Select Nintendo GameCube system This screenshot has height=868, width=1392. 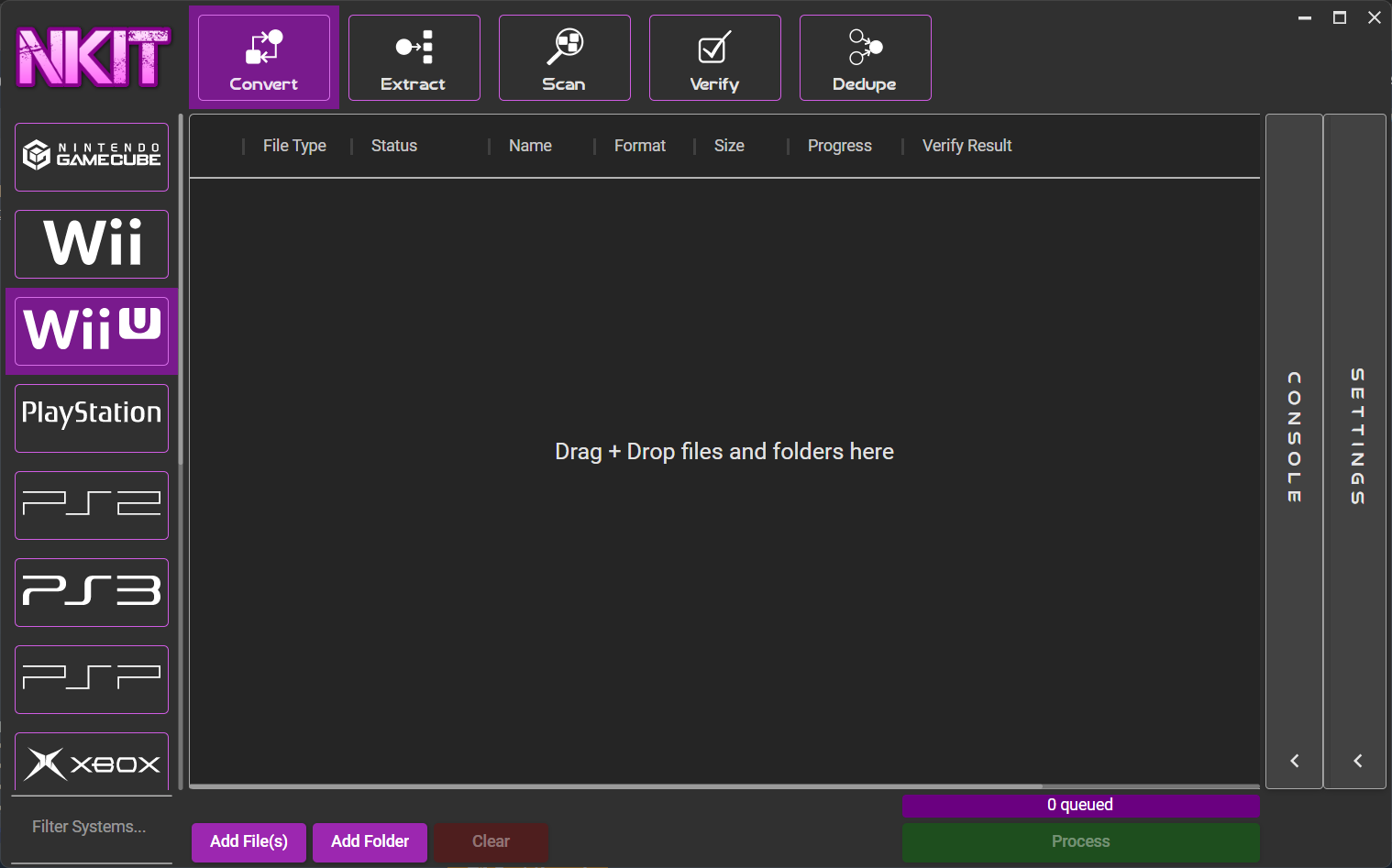[92, 157]
